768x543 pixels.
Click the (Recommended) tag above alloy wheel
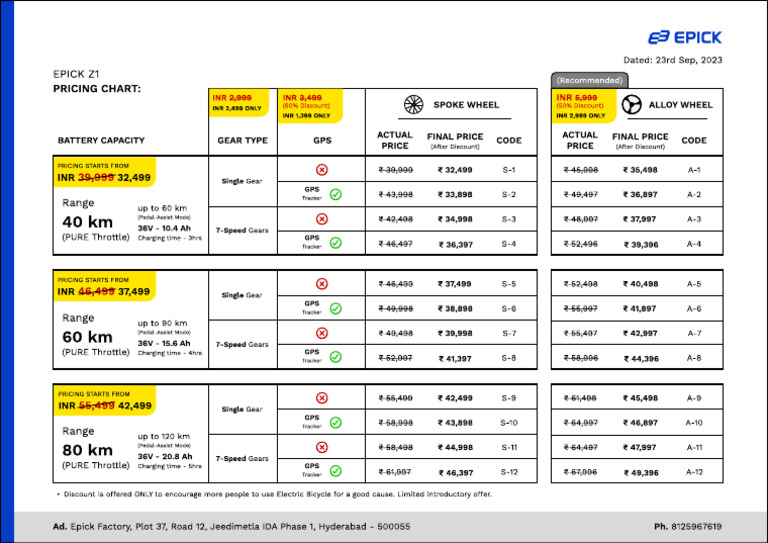590,80
